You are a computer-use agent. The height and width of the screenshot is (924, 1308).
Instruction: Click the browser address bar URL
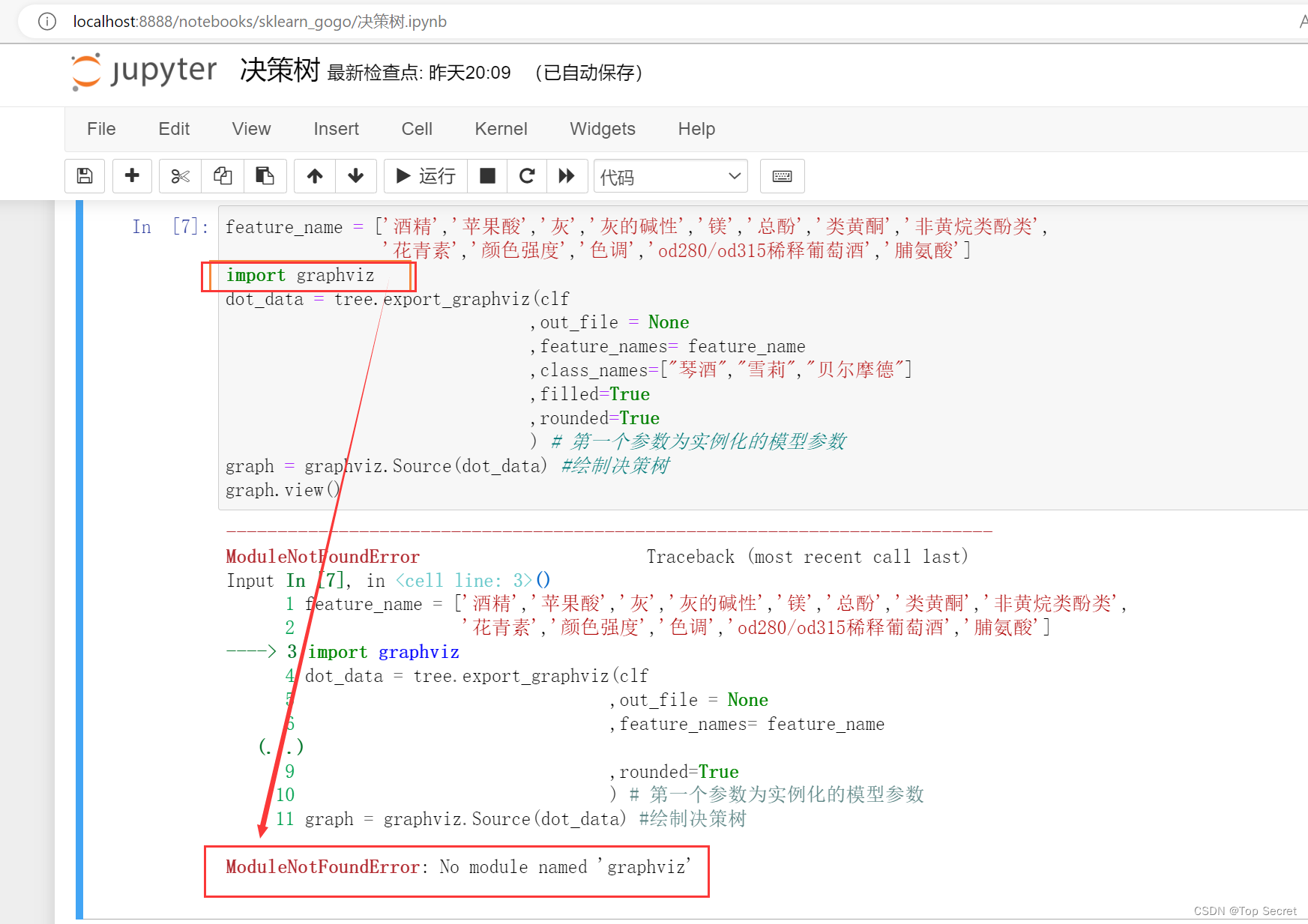(x=259, y=22)
